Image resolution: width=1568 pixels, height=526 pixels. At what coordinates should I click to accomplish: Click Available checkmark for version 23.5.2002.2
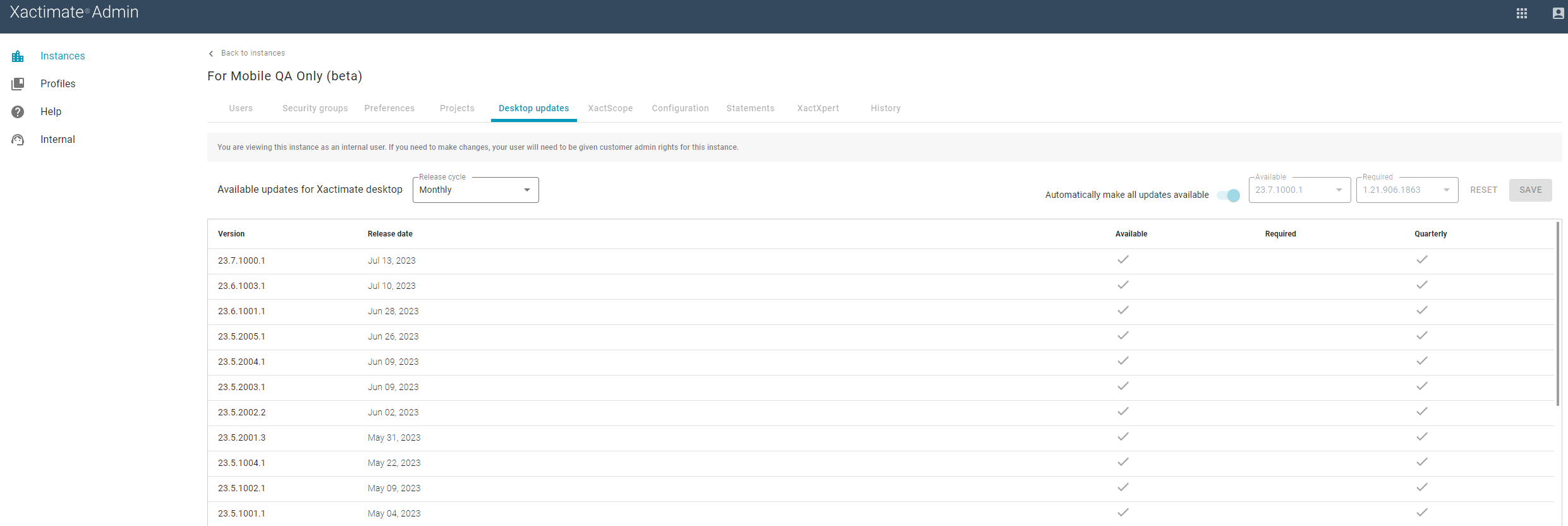1123,412
